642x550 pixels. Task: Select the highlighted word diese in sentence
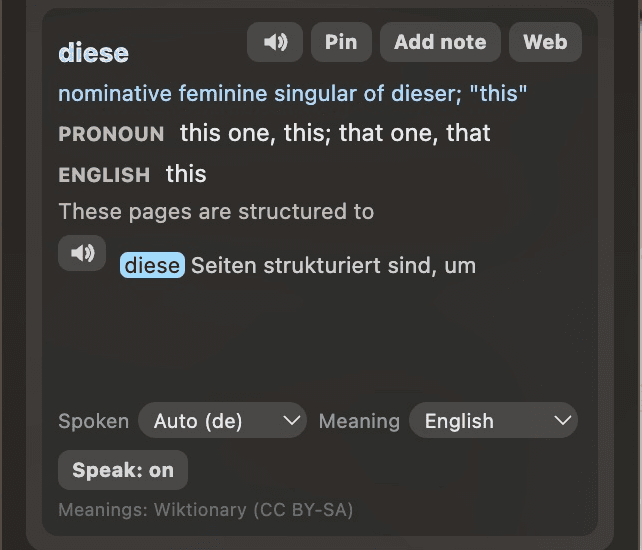click(152, 265)
